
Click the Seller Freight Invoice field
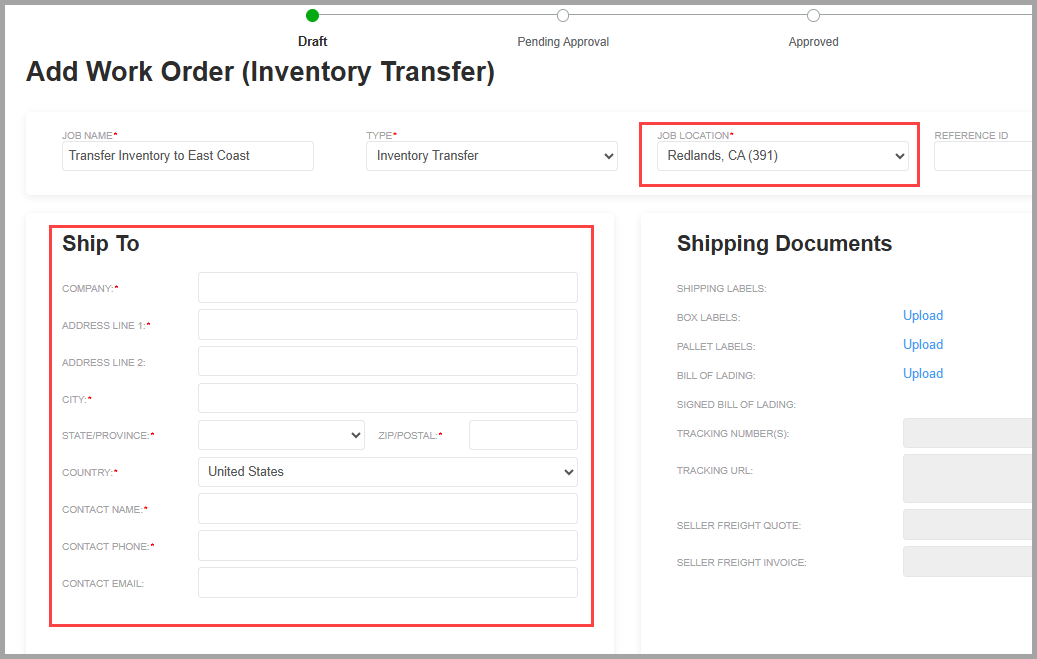click(968, 562)
